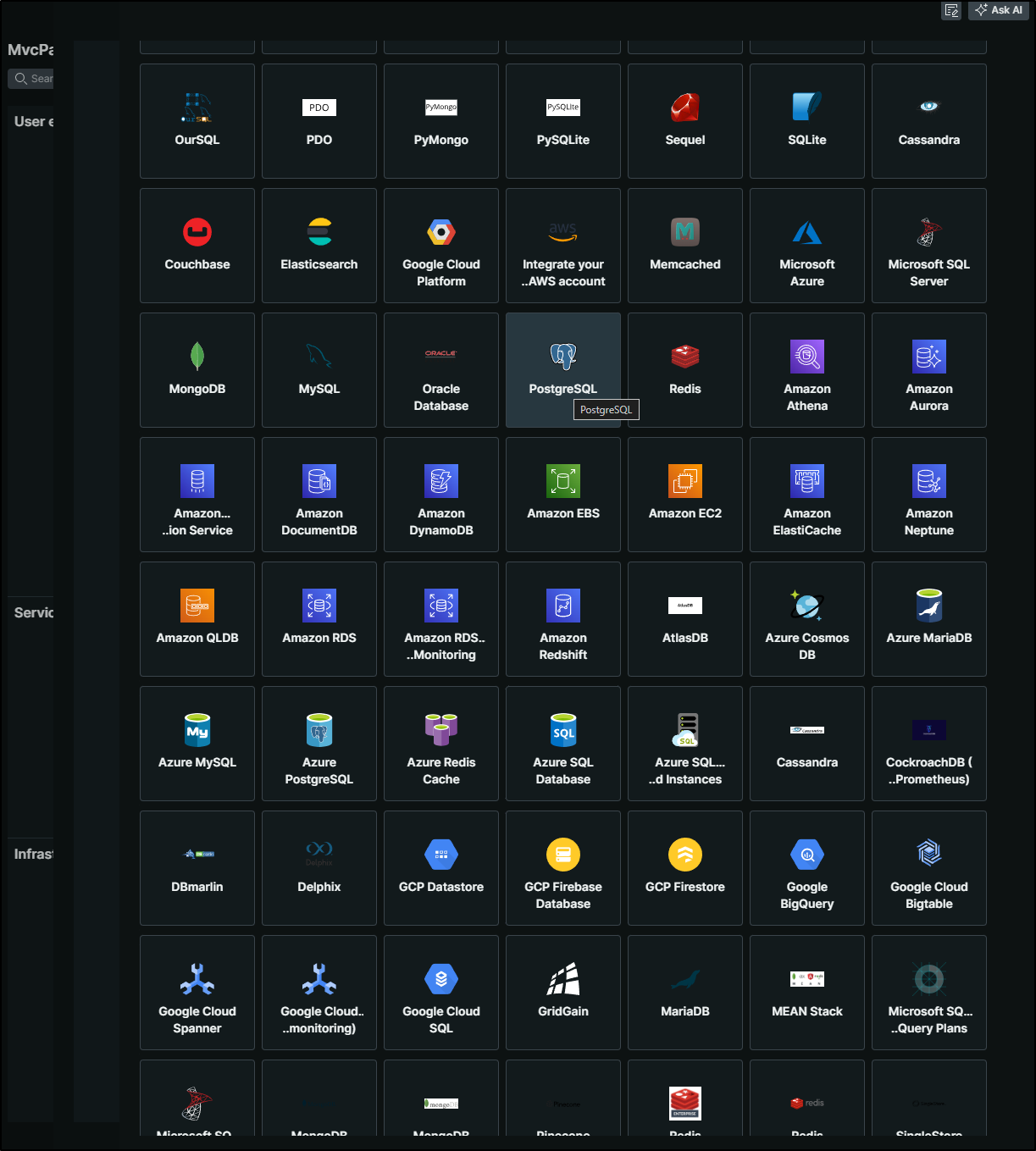The image size is (1036, 1151).
Task: Open the CockroachDB (Prometheus) tile
Action: (x=929, y=744)
